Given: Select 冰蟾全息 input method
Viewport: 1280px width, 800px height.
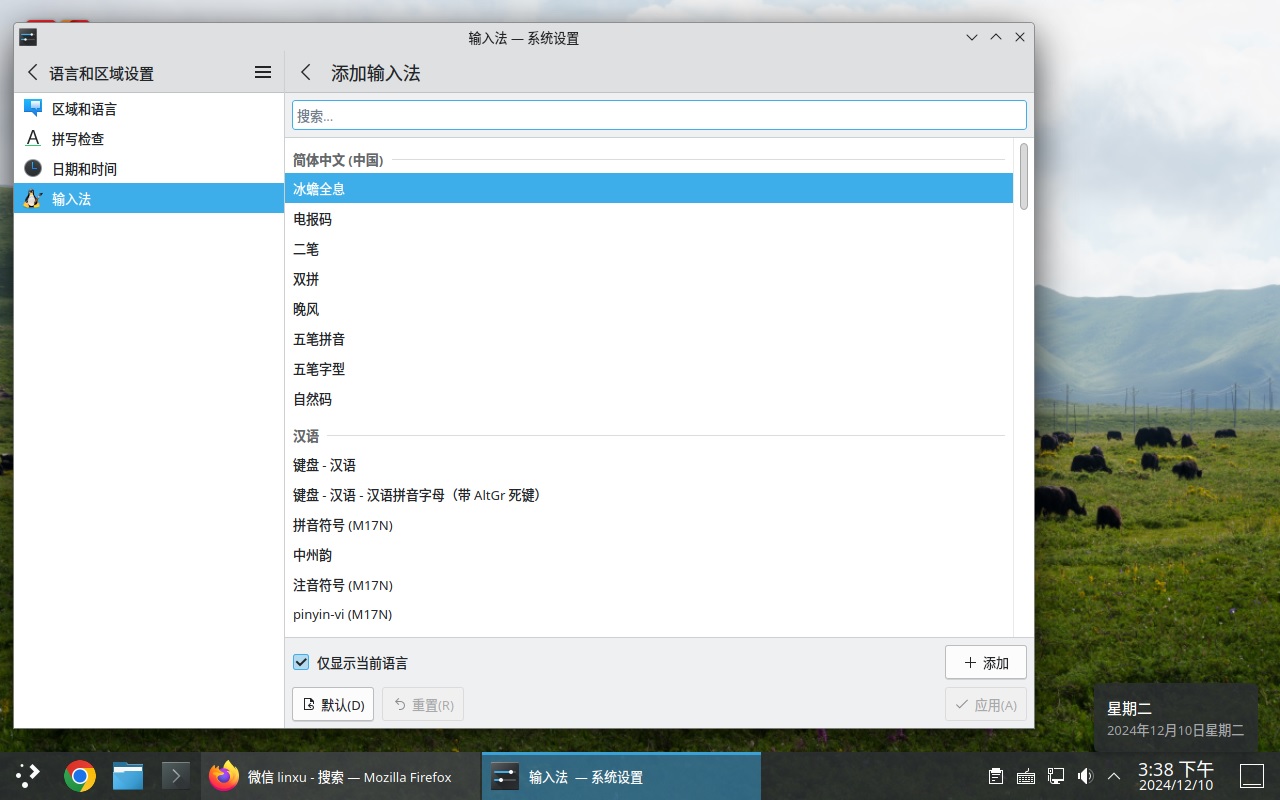Looking at the screenshot, I should (x=649, y=188).
